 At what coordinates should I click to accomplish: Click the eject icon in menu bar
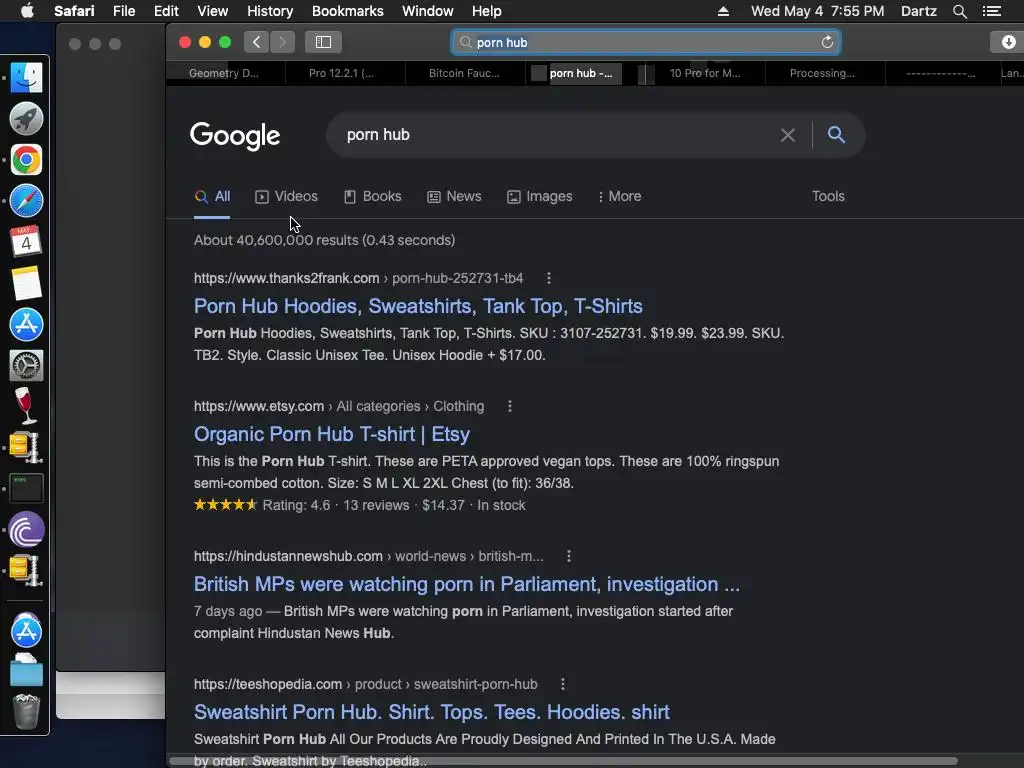[x=723, y=11]
